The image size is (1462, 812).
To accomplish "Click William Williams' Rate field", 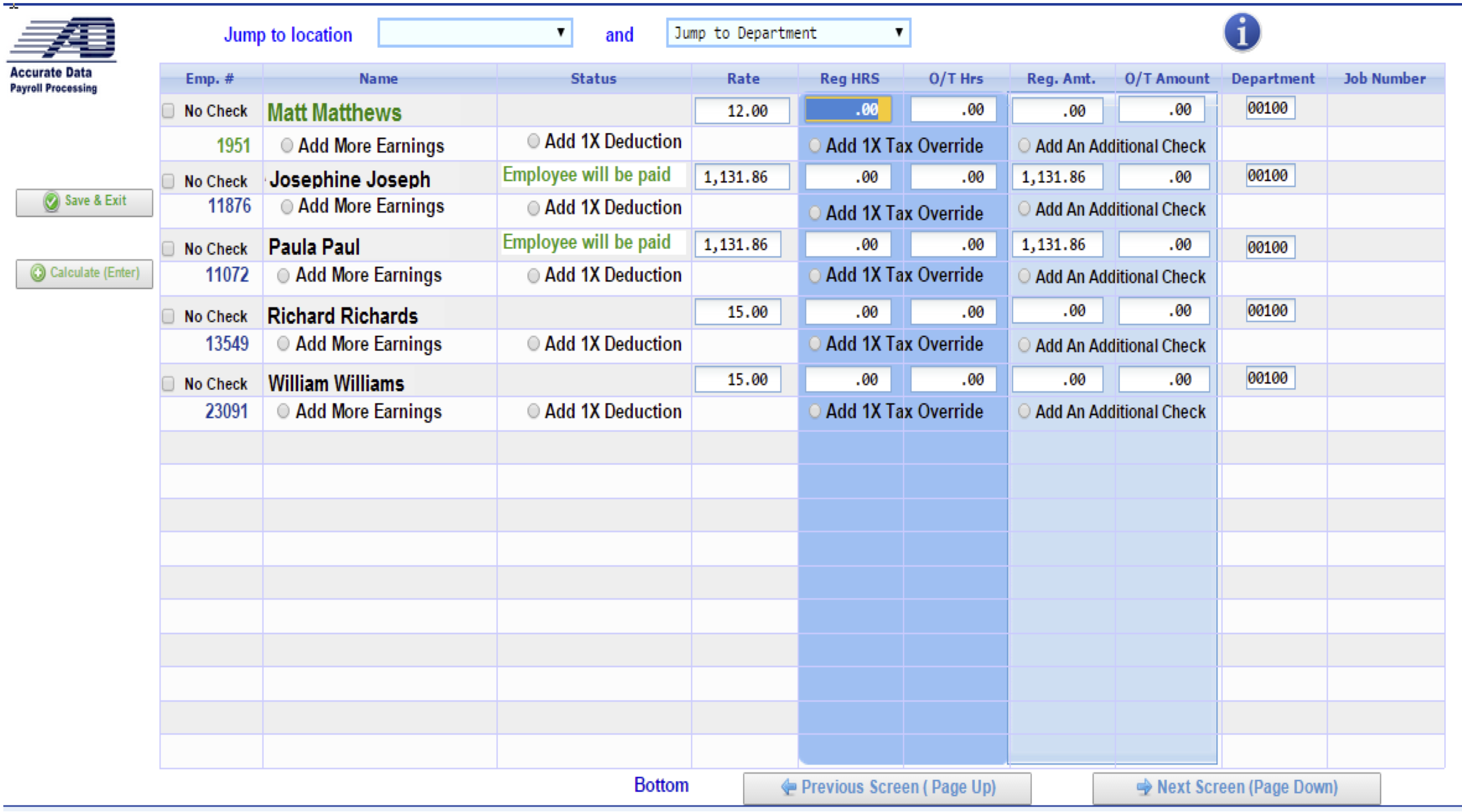I will click(738, 379).
